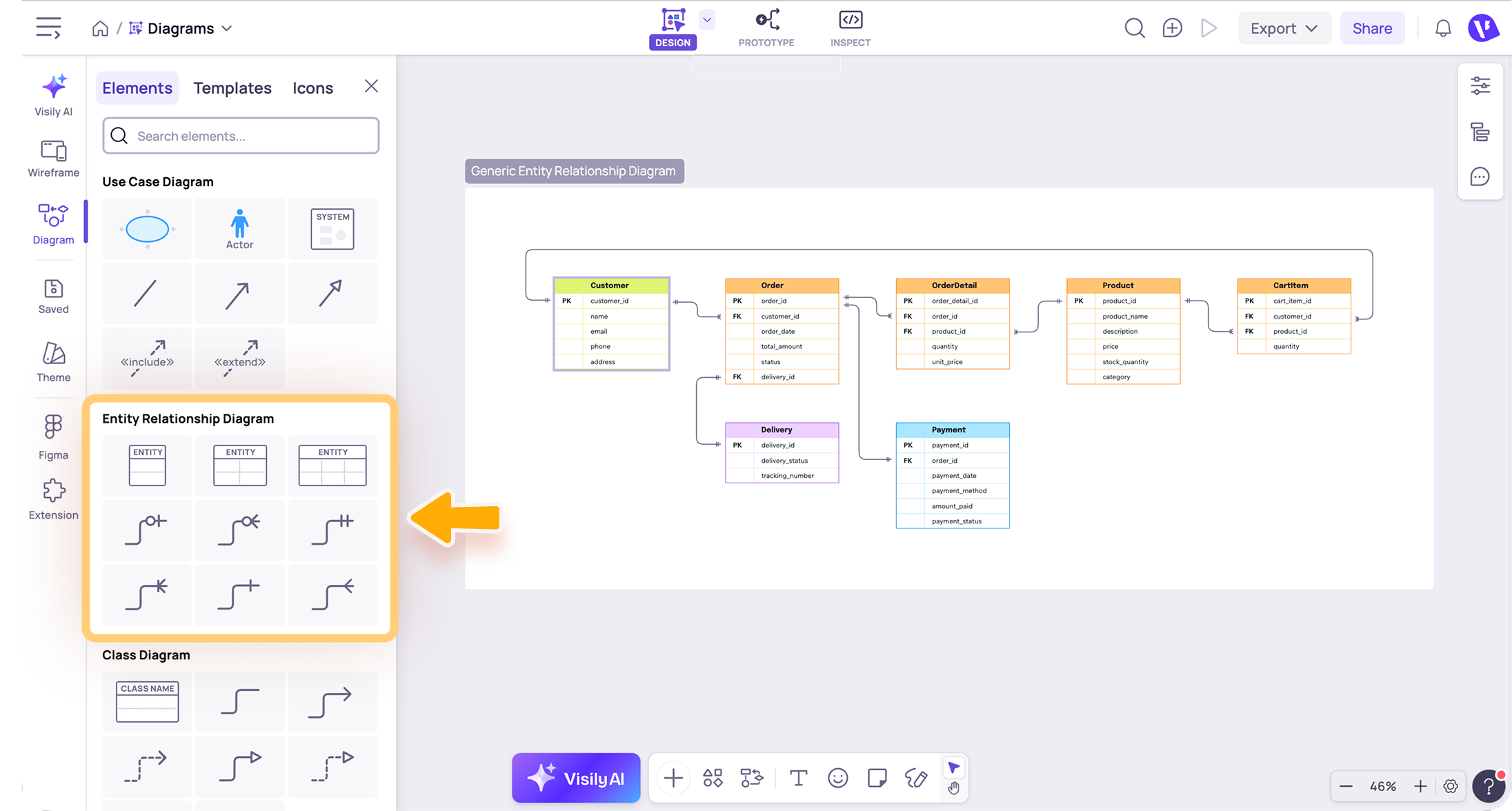The height and width of the screenshot is (811, 1512).
Task: Pick the include dashed arrow element
Action: pos(147,358)
